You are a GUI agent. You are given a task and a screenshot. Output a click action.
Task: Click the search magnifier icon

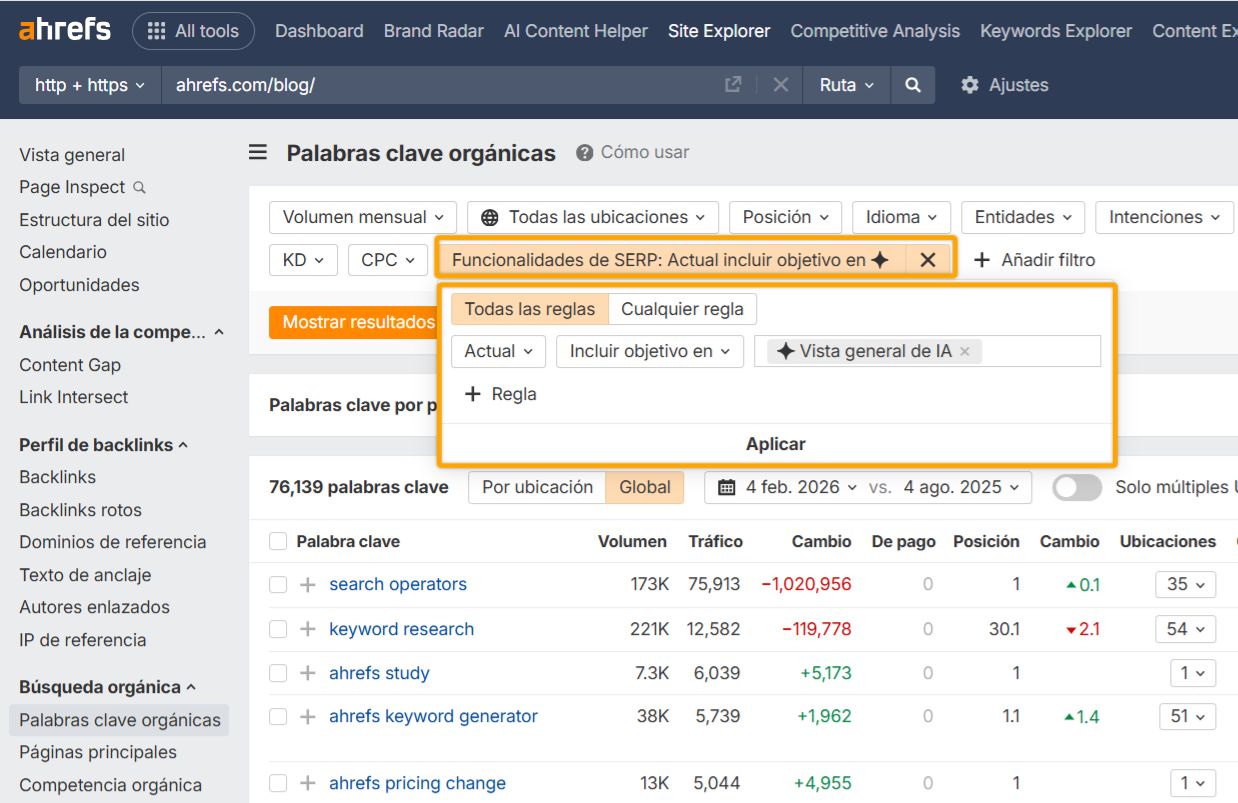tap(912, 85)
